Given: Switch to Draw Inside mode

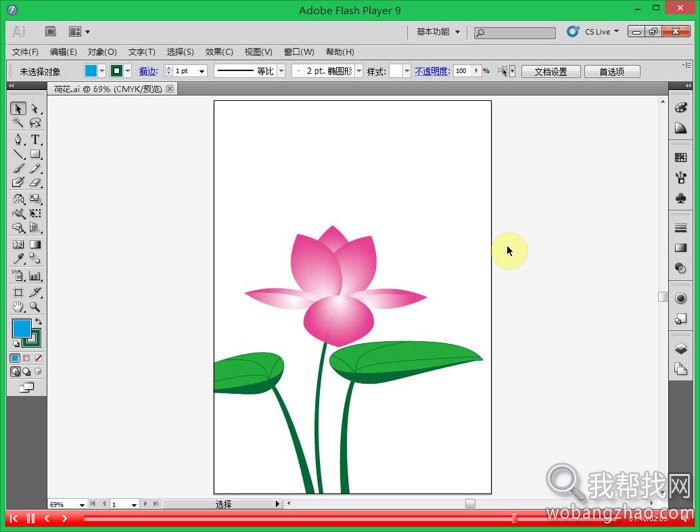Looking at the screenshot, I should pos(38,371).
